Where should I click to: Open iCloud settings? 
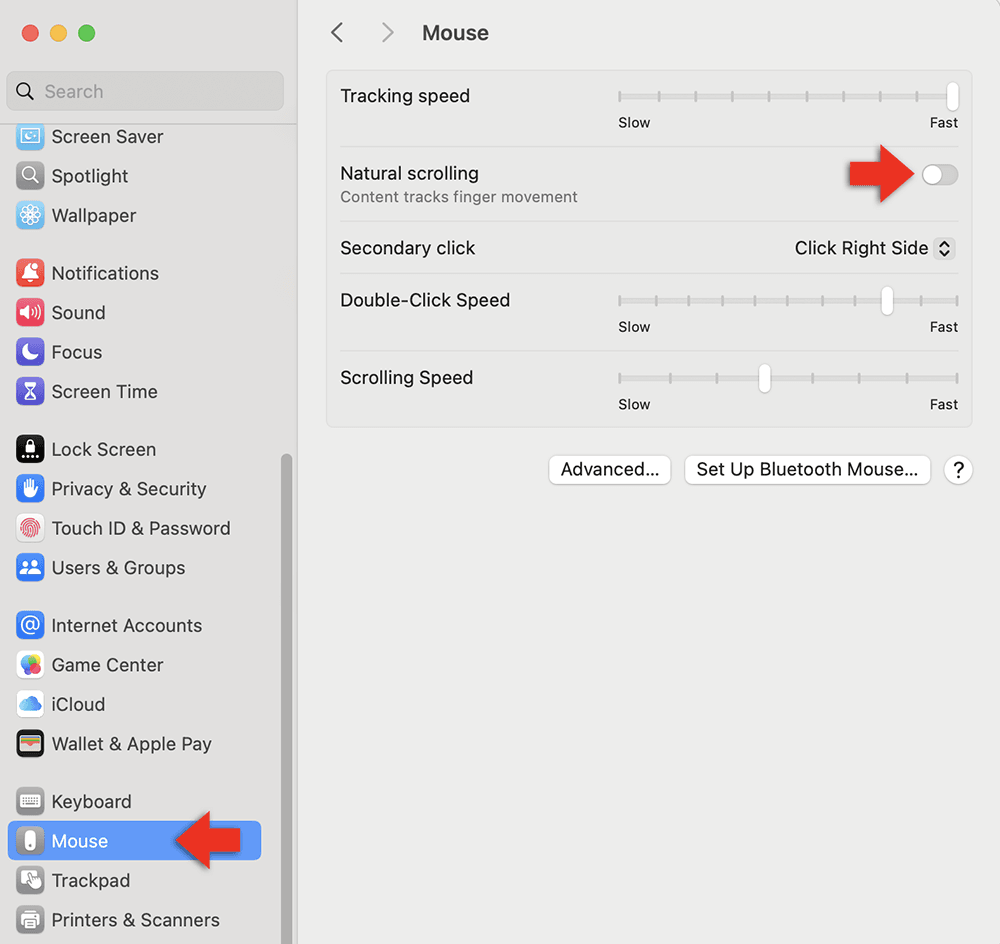click(135, 704)
